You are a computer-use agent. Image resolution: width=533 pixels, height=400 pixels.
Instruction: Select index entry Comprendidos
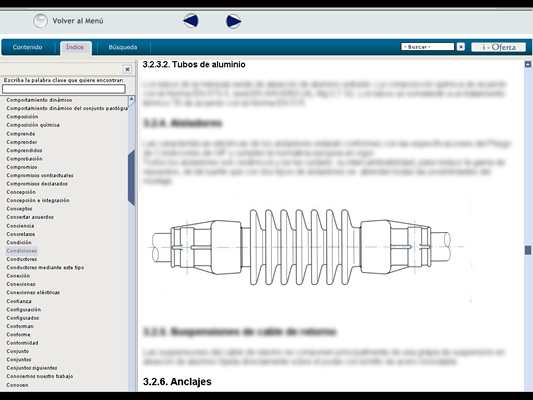pyautogui.click(x=24, y=150)
